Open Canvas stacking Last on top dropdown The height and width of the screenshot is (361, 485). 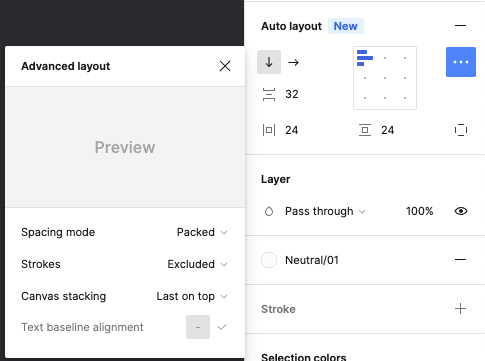pos(192,296)
